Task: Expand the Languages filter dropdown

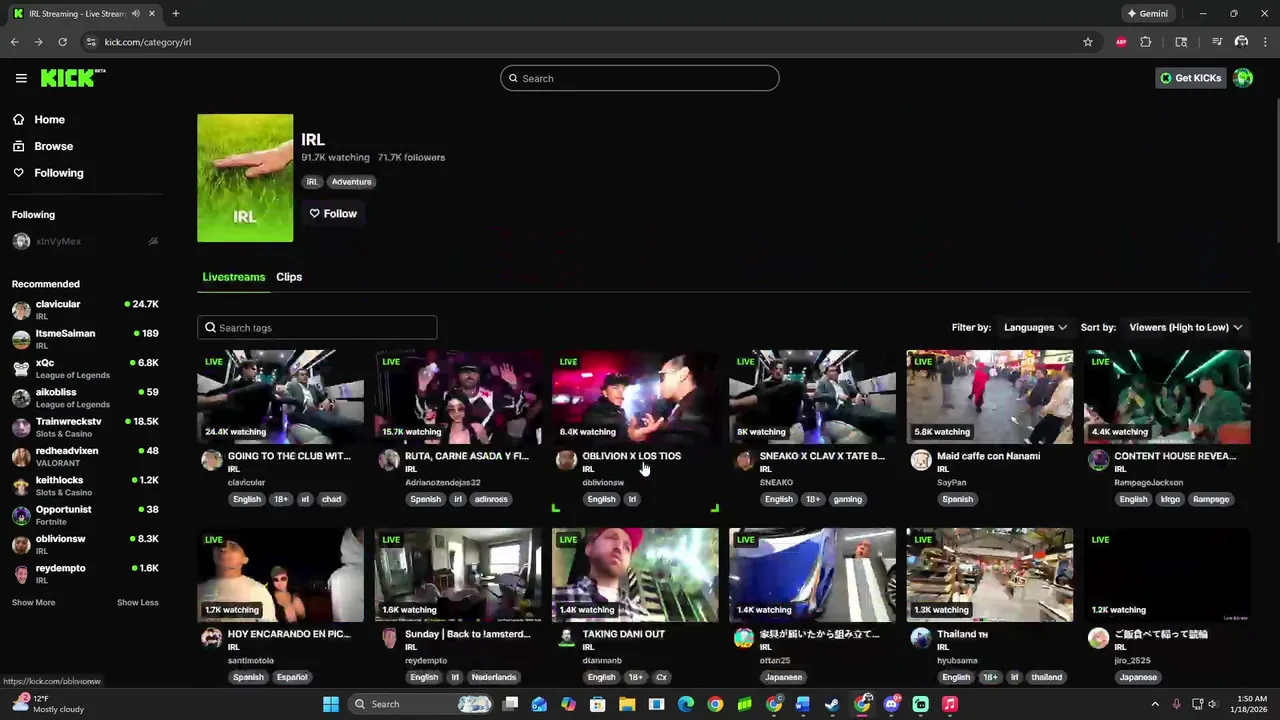Action: click(x=1035, y=327)
